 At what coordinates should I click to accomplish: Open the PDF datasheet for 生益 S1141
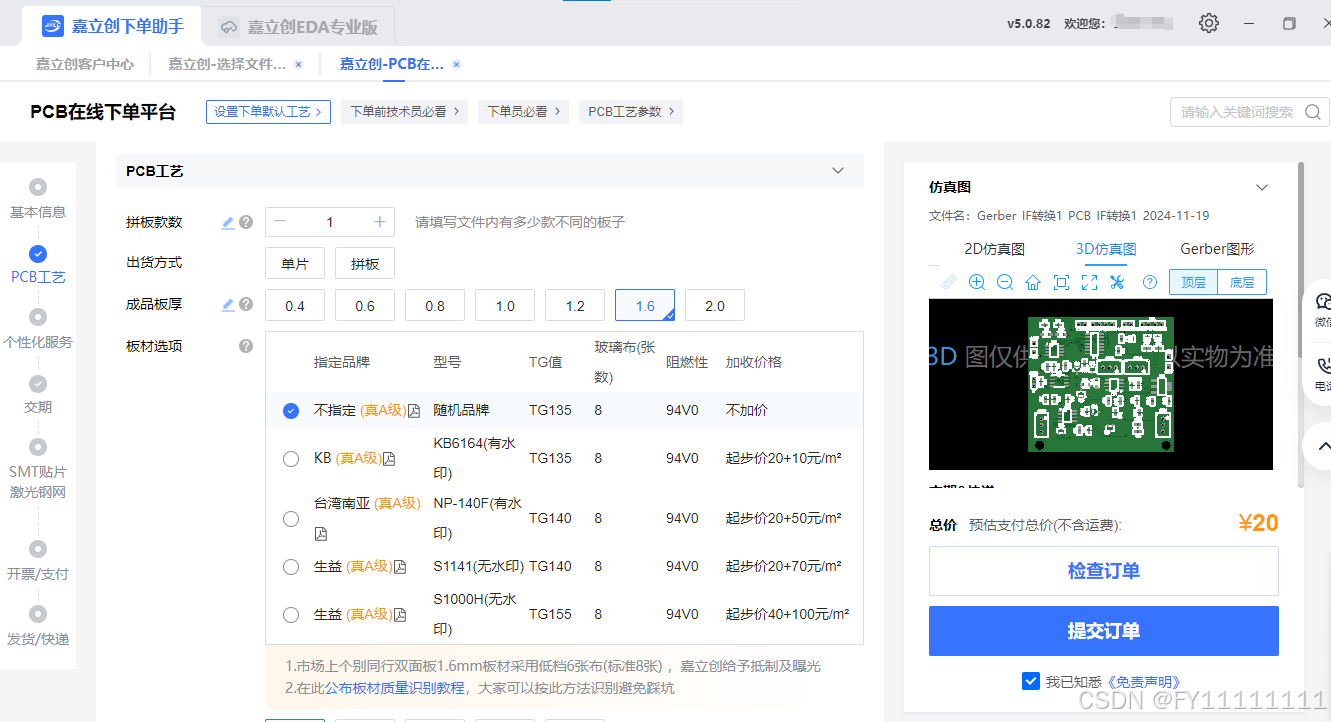400,567
